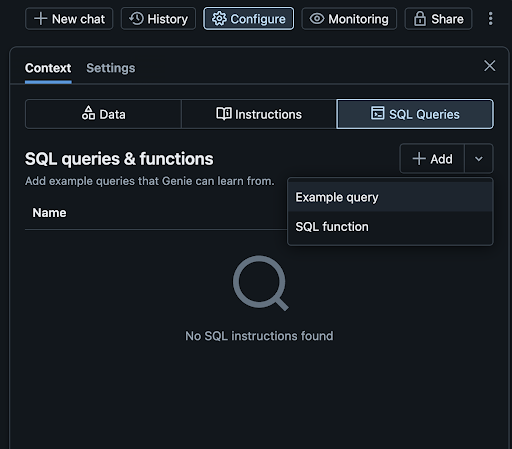Click the Add button
The height and width of the screenshot is (449, 512).
432,159
